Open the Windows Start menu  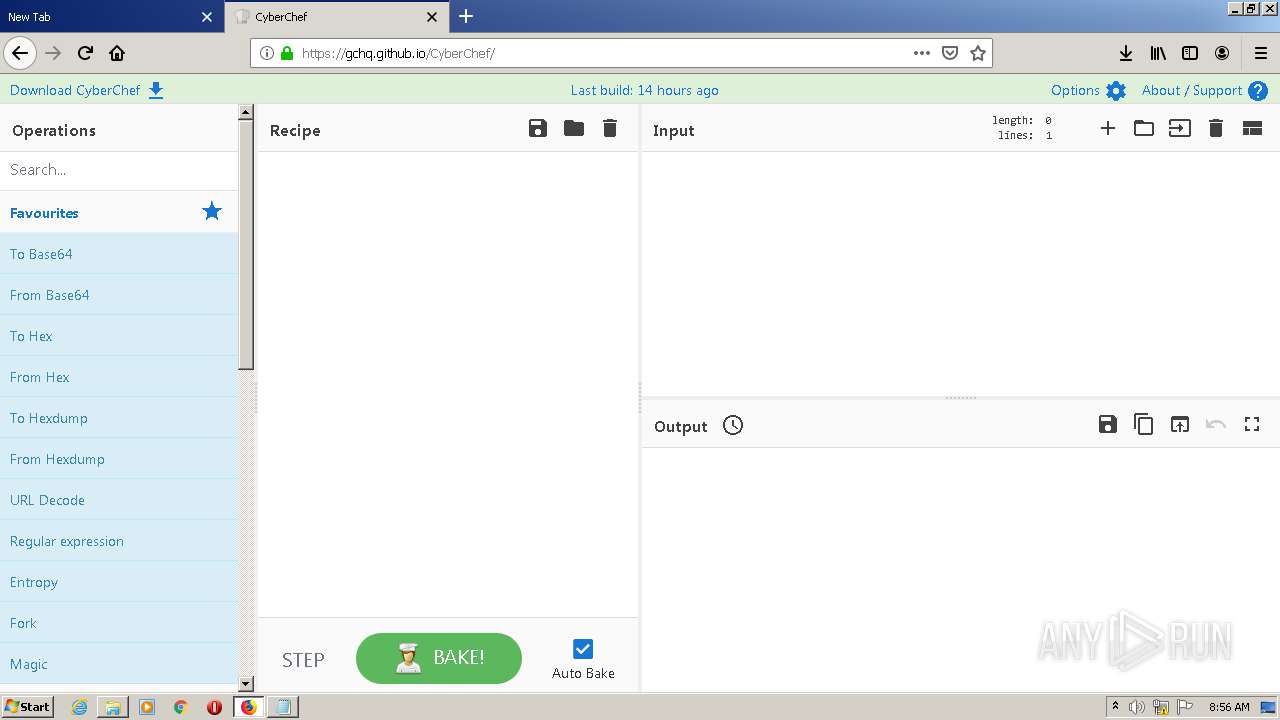click(x=27, y=706)
